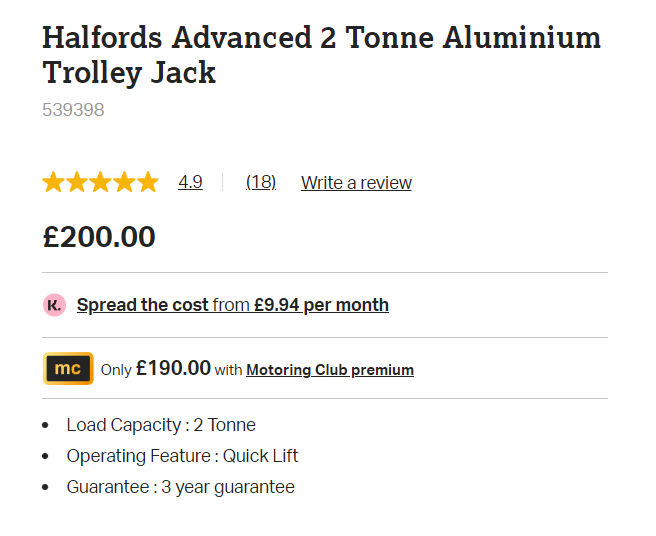
Task: Click the first gold rating star
Action: point(53,182)
